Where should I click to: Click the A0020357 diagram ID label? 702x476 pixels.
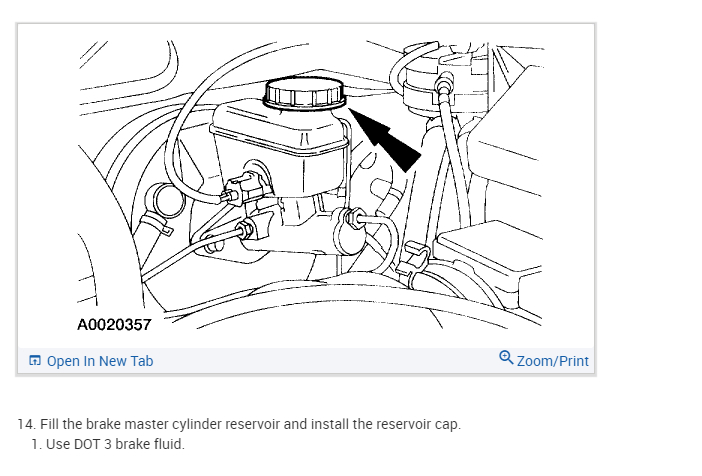[x=114, y=325]
